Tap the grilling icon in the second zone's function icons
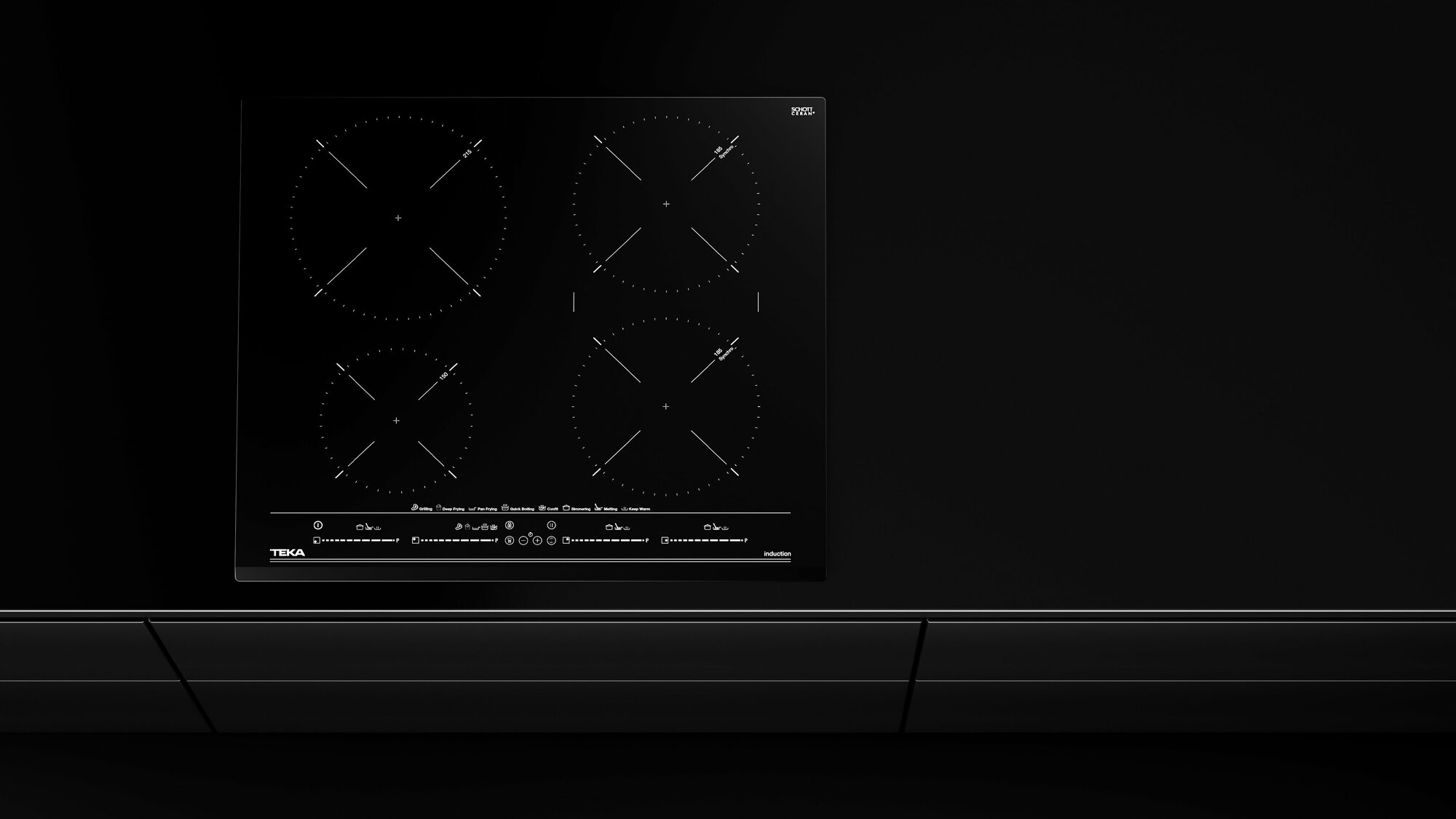Image resolution: width=1456 pixels, height=819 pixels. pos(459,526)
